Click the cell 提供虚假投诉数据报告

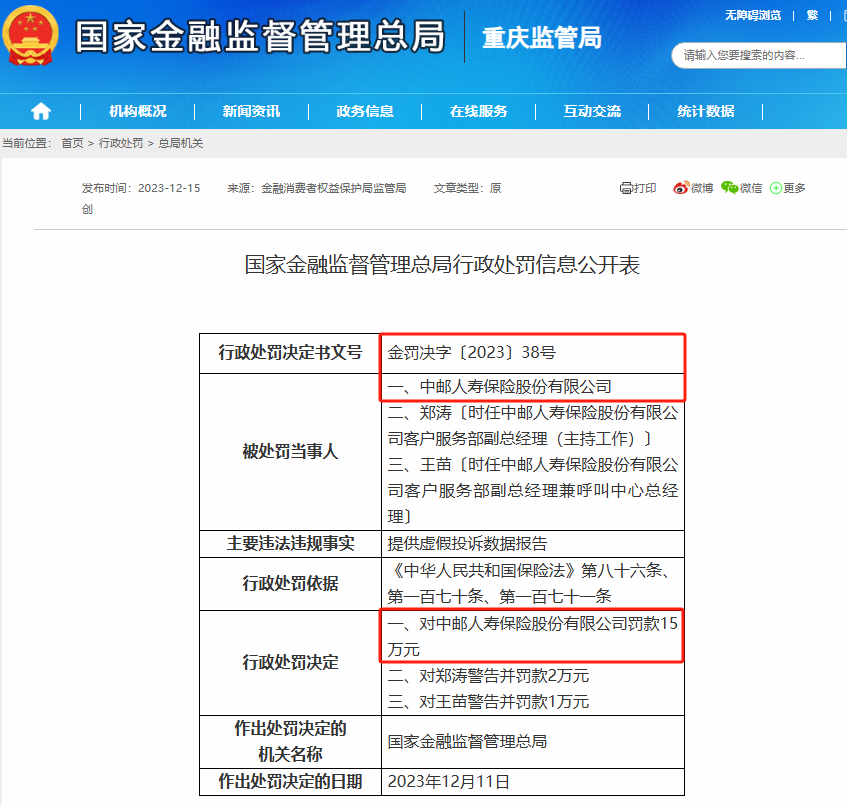467,544
